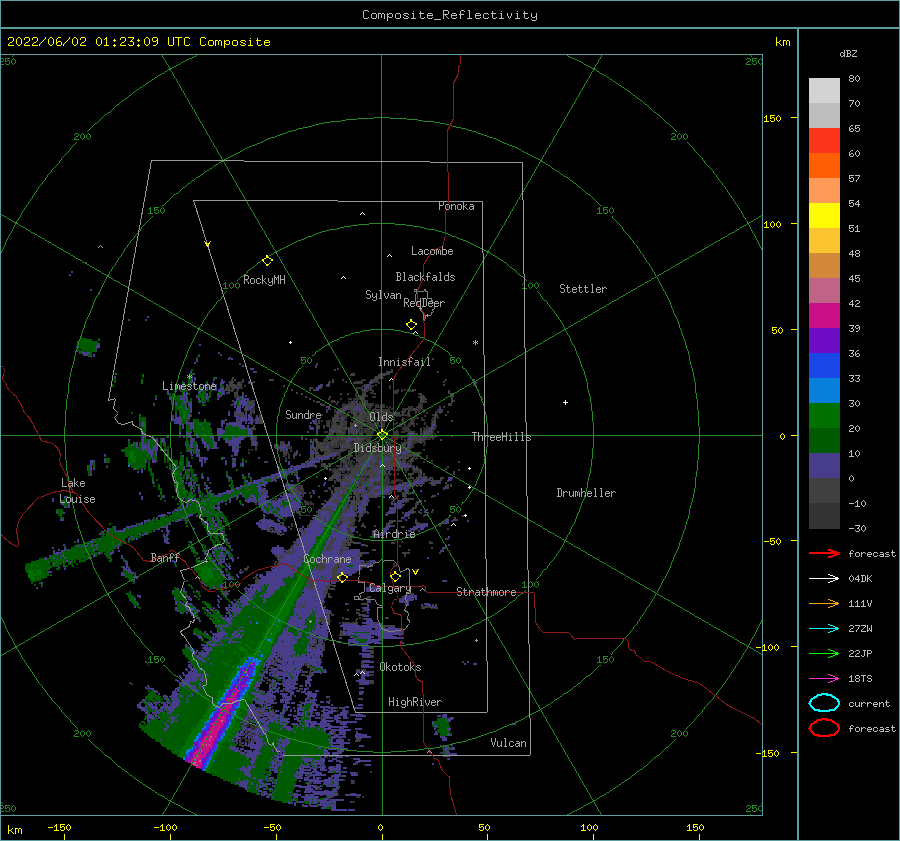The image size is (900, 841).
Task: Click the Stettler town label
Action: 583,289
